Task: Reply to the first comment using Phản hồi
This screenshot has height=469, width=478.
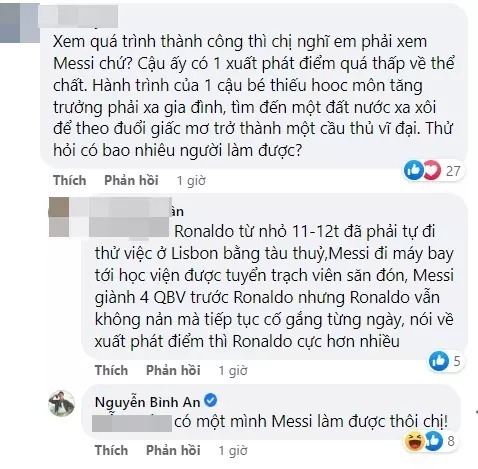Action: [x=131, y=180]
